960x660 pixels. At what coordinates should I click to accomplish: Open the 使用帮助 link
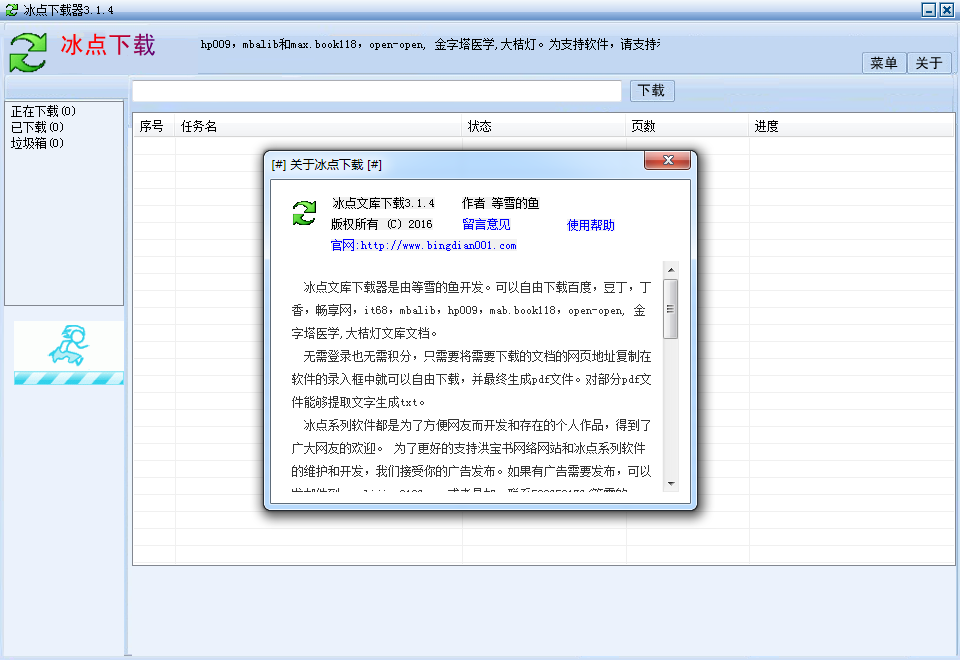tap(590, 225)
